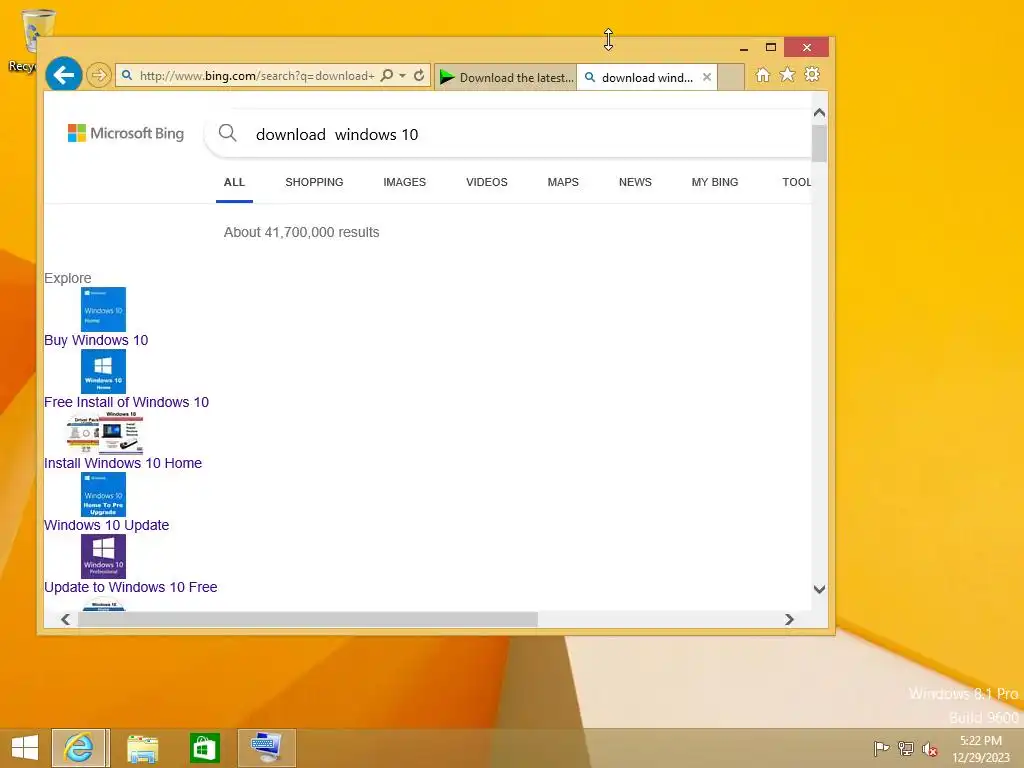The height and width of the screenshot is (768, 1024).
Task: Open File Explorer from the taskbar
Action: (142, 748)
